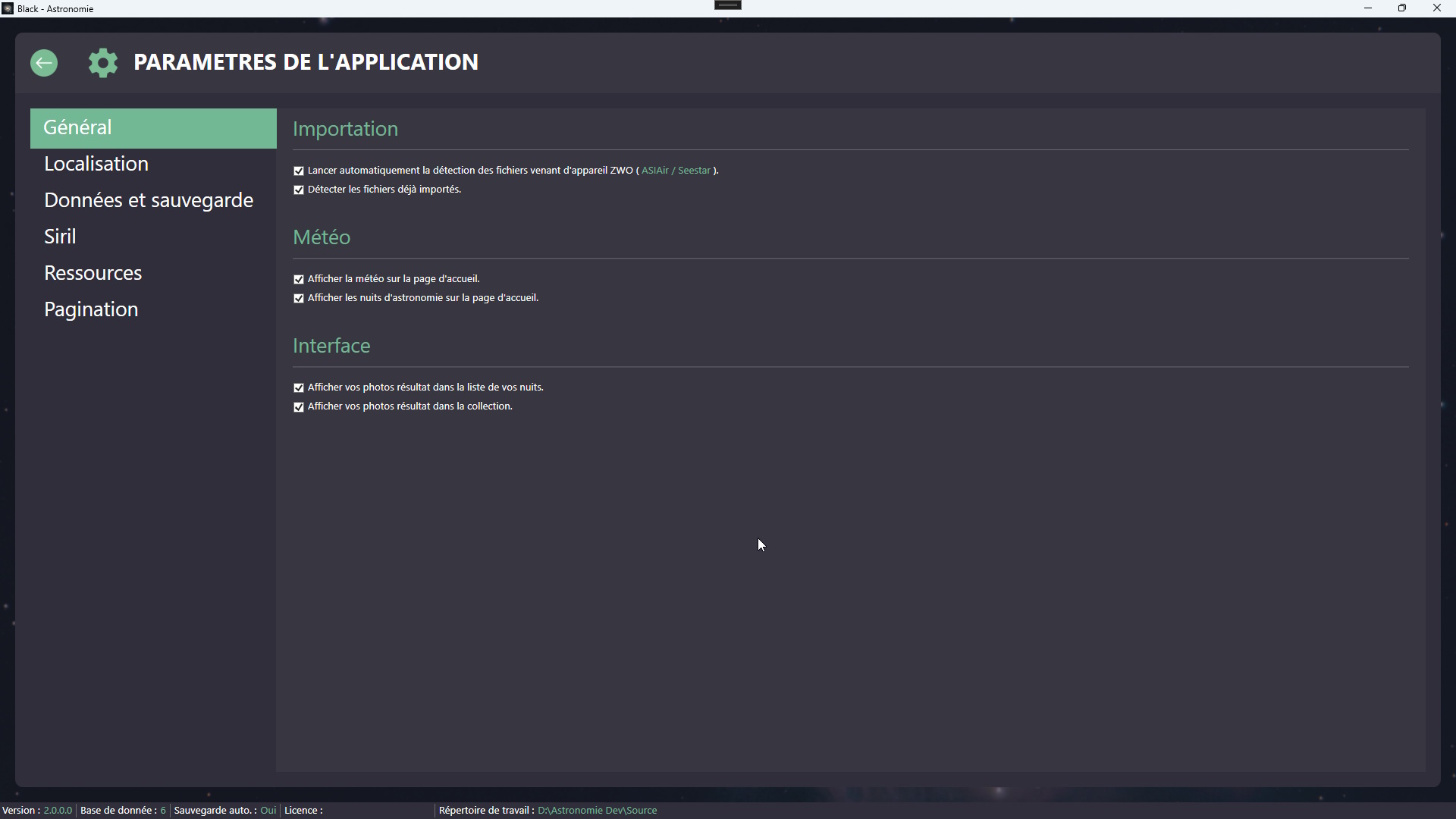The height and width of the screenshot is (819, 1456).
Task: Disable automatic detection of ZWO device files
Action: (x=298, y=171)
